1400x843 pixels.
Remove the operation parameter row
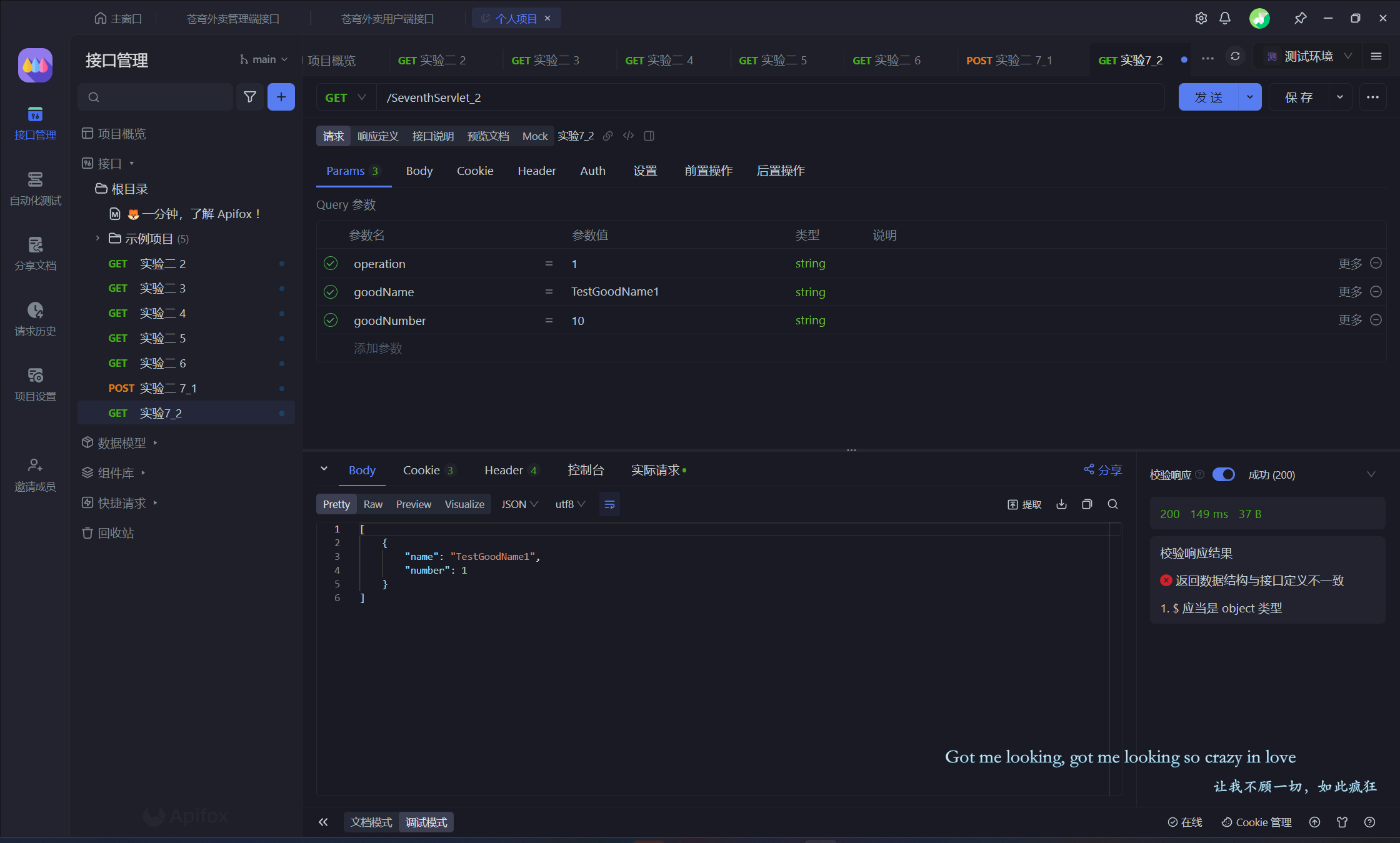(1376, 263)
